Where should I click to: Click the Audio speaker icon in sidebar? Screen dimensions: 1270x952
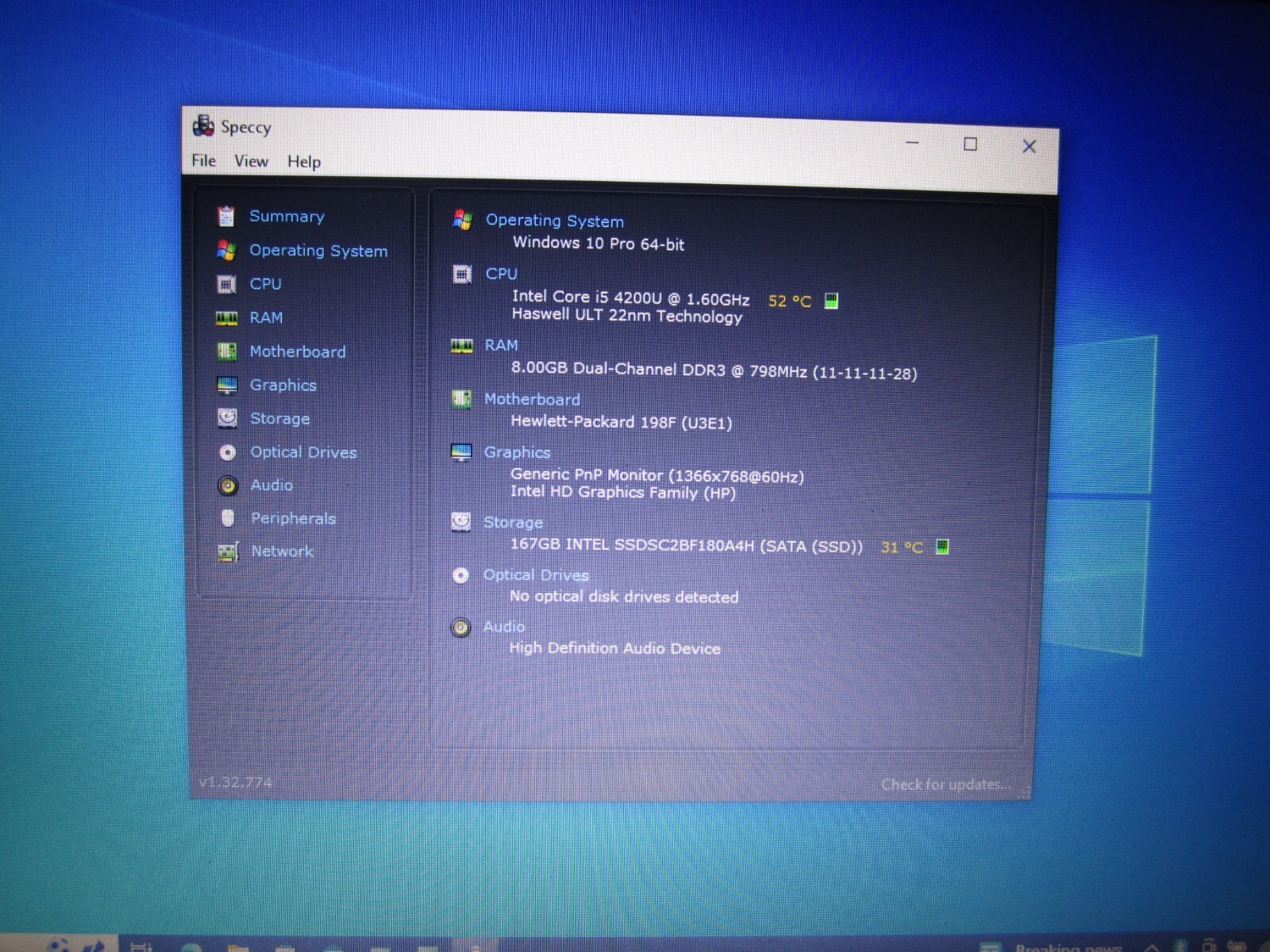pos(228,486)
